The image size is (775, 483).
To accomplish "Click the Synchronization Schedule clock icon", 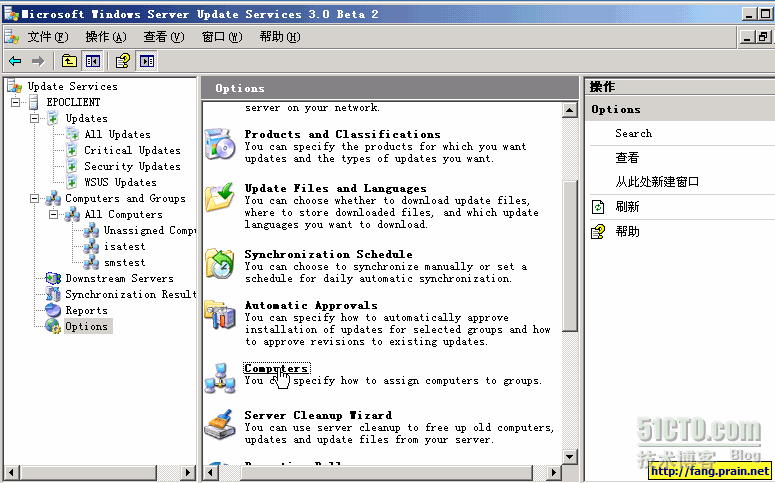I will point(220,263).
